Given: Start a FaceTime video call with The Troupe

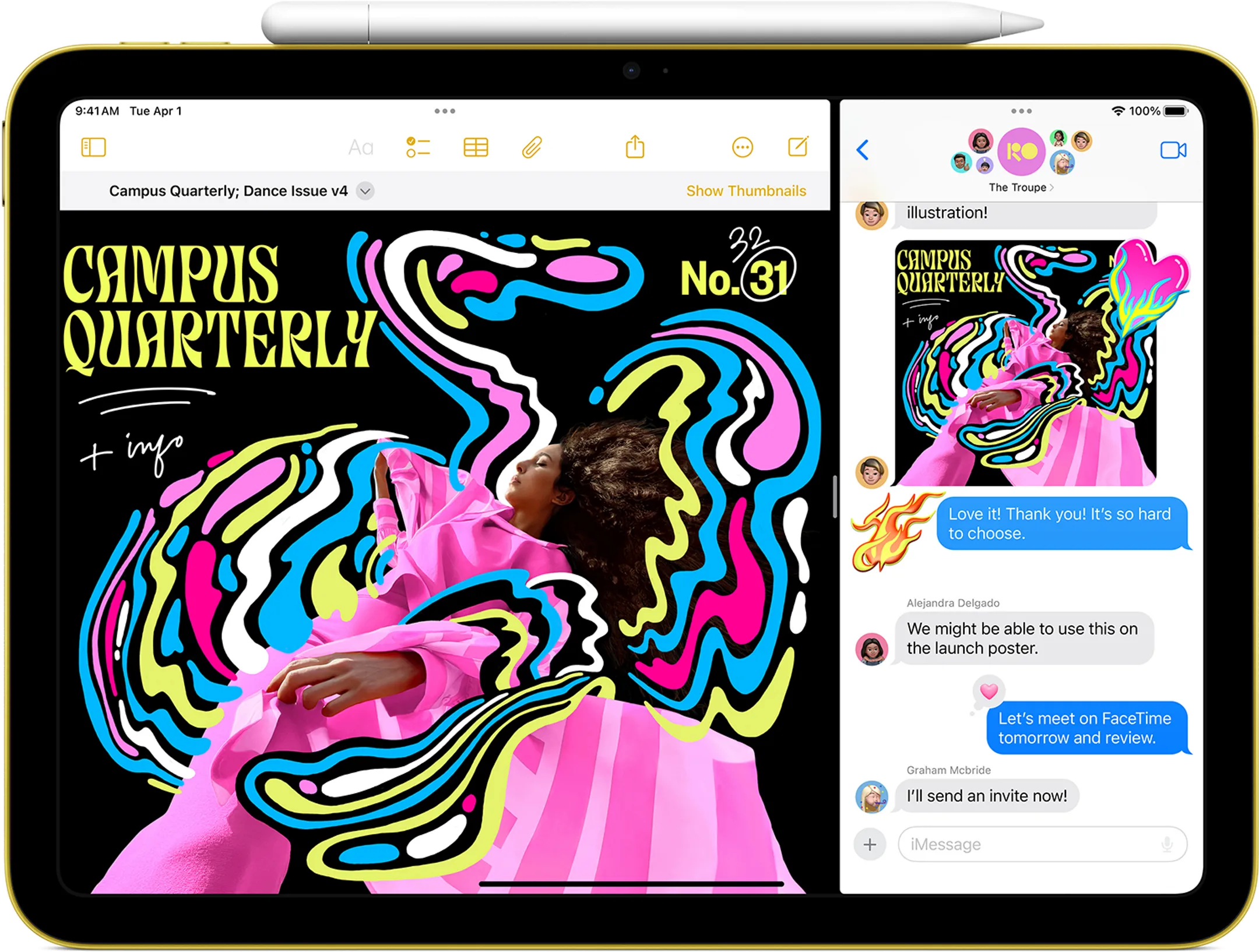Looking at the screenshot, I should tap(1176, 150).
